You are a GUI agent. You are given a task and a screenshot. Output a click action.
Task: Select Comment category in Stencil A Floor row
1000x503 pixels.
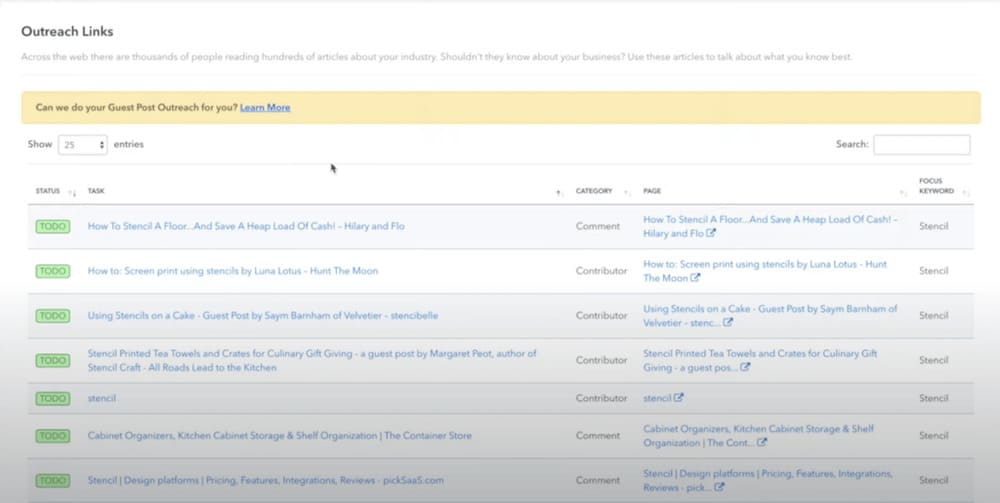pos(598,226)
